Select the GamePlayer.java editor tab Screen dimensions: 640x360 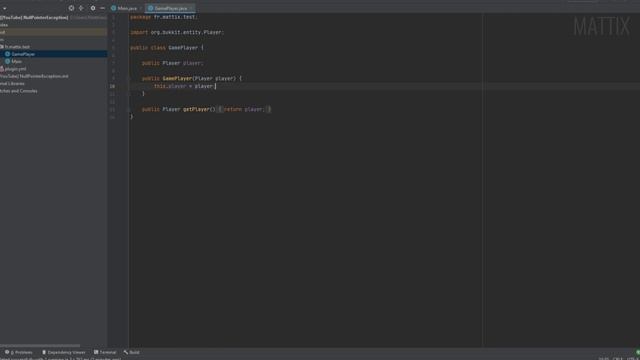point(171,8)
